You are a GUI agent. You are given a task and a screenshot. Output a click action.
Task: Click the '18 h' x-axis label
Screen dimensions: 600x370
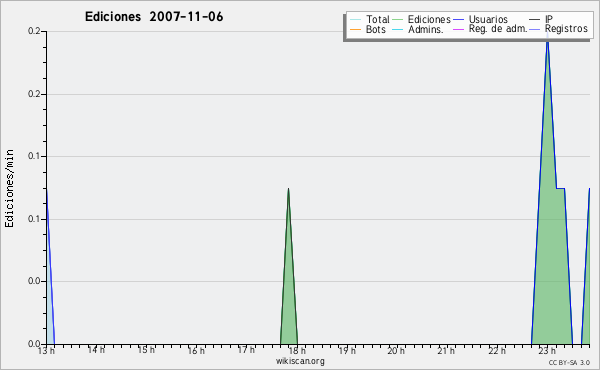point(297,350)
